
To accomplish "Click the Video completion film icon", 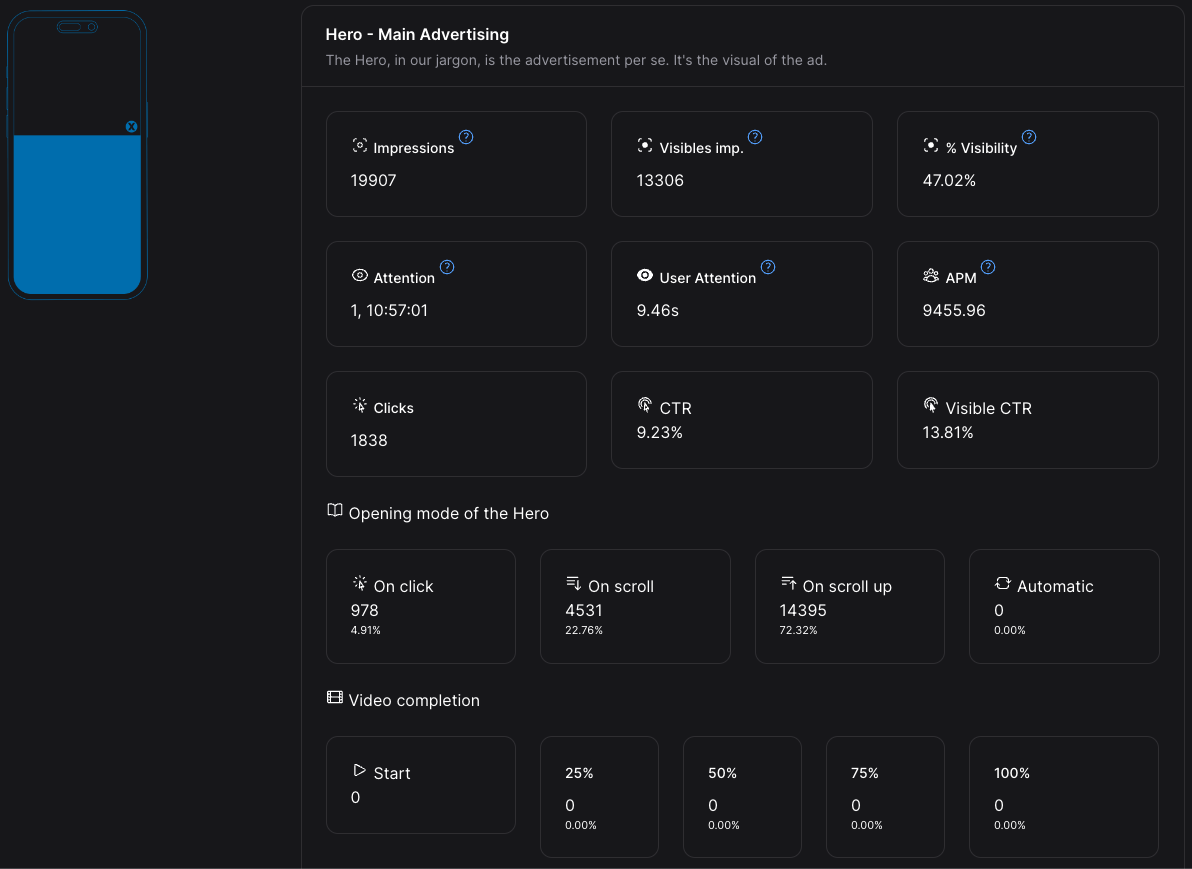I will (x=335, y=698).
